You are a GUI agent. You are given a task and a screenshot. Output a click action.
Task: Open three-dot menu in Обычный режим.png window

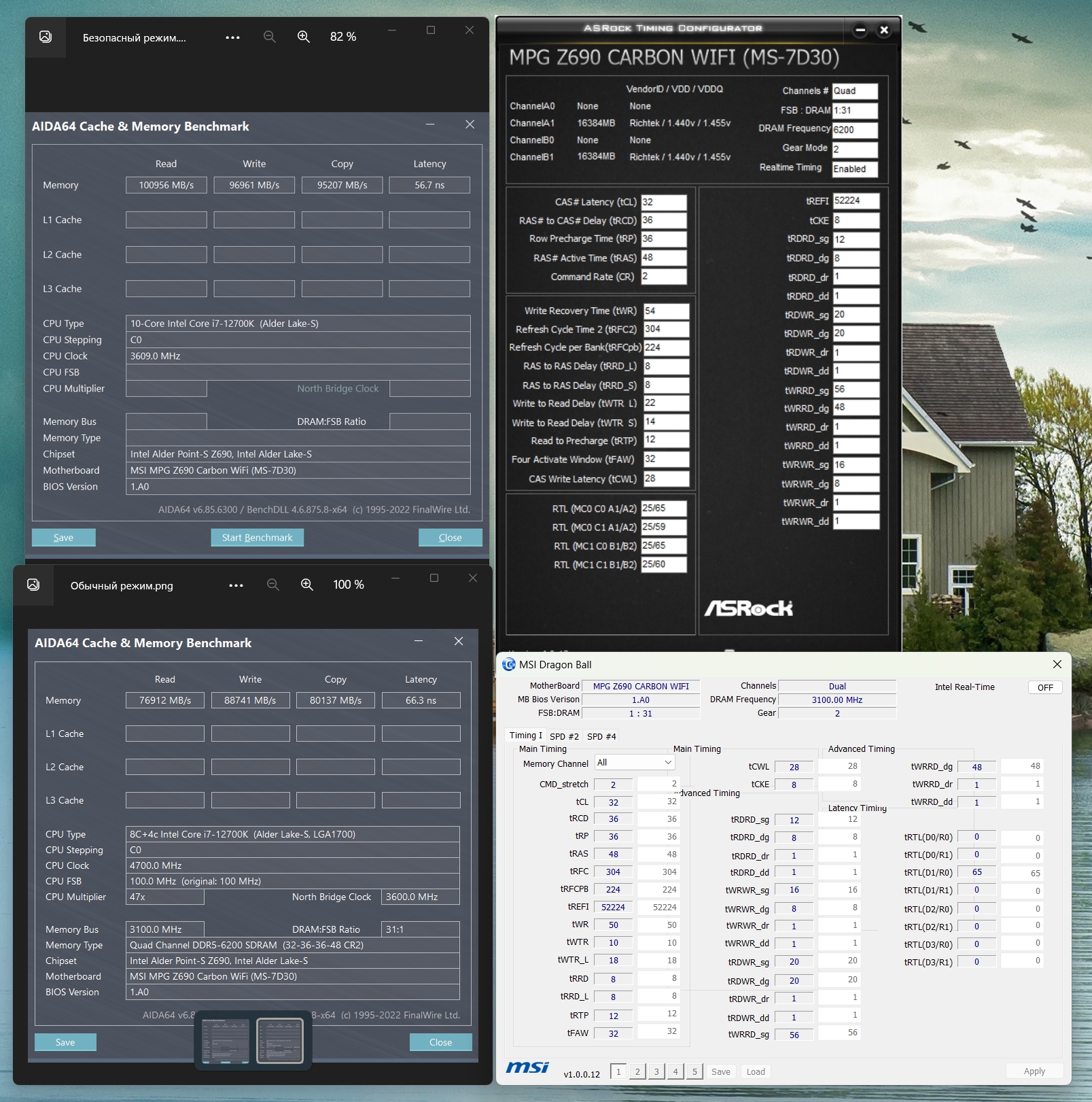(x=236, y=585)
